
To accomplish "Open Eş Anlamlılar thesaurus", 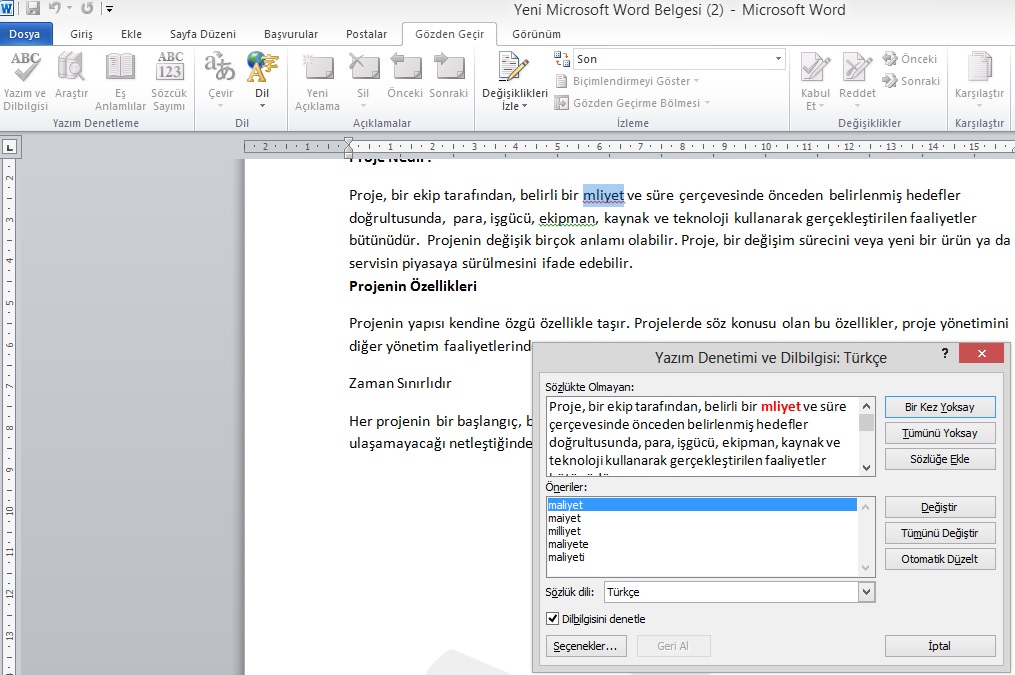I will (120, 82).
